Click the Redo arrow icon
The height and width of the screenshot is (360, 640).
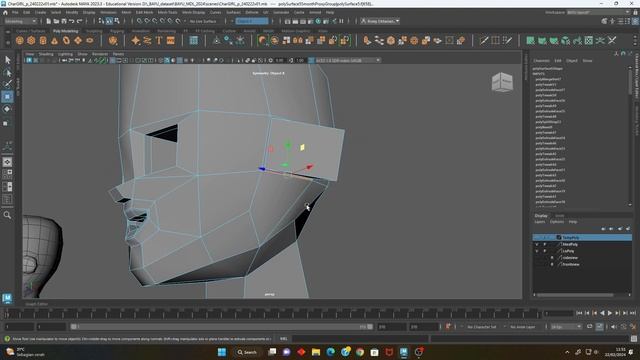point(80,21)
